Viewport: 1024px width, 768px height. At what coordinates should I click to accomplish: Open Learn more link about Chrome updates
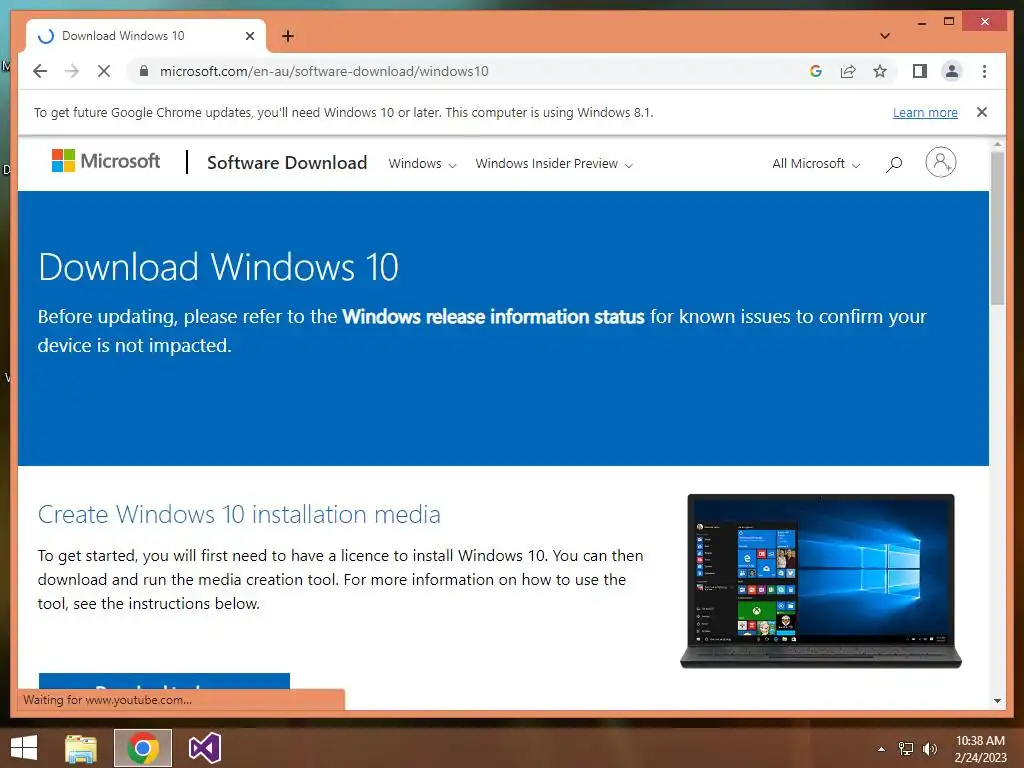[x=925, y=112]
